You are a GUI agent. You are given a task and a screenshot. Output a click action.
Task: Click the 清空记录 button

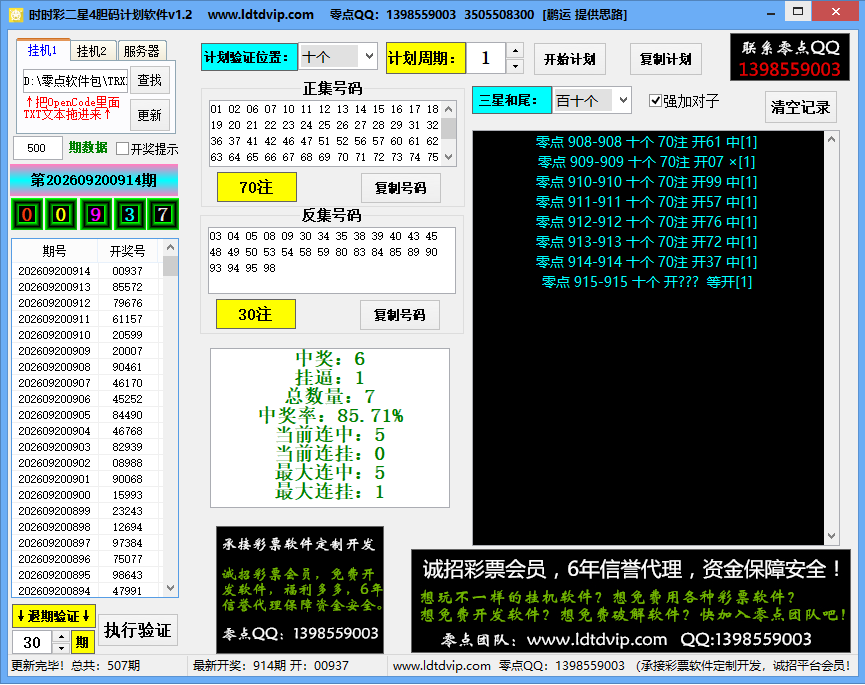point(800,107)
